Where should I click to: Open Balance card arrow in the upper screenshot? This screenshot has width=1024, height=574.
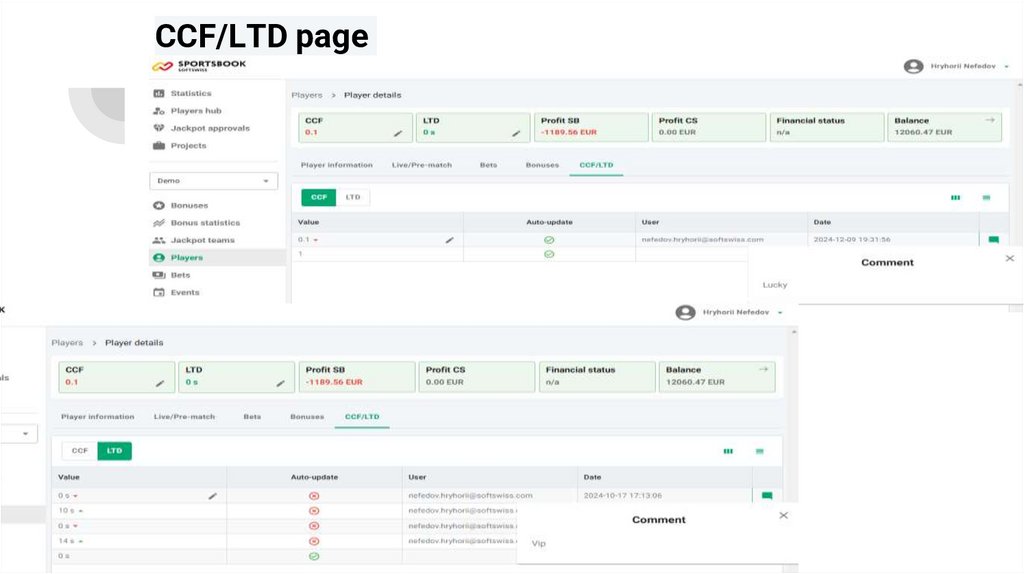pyautogui.click(x=990, y=120)
